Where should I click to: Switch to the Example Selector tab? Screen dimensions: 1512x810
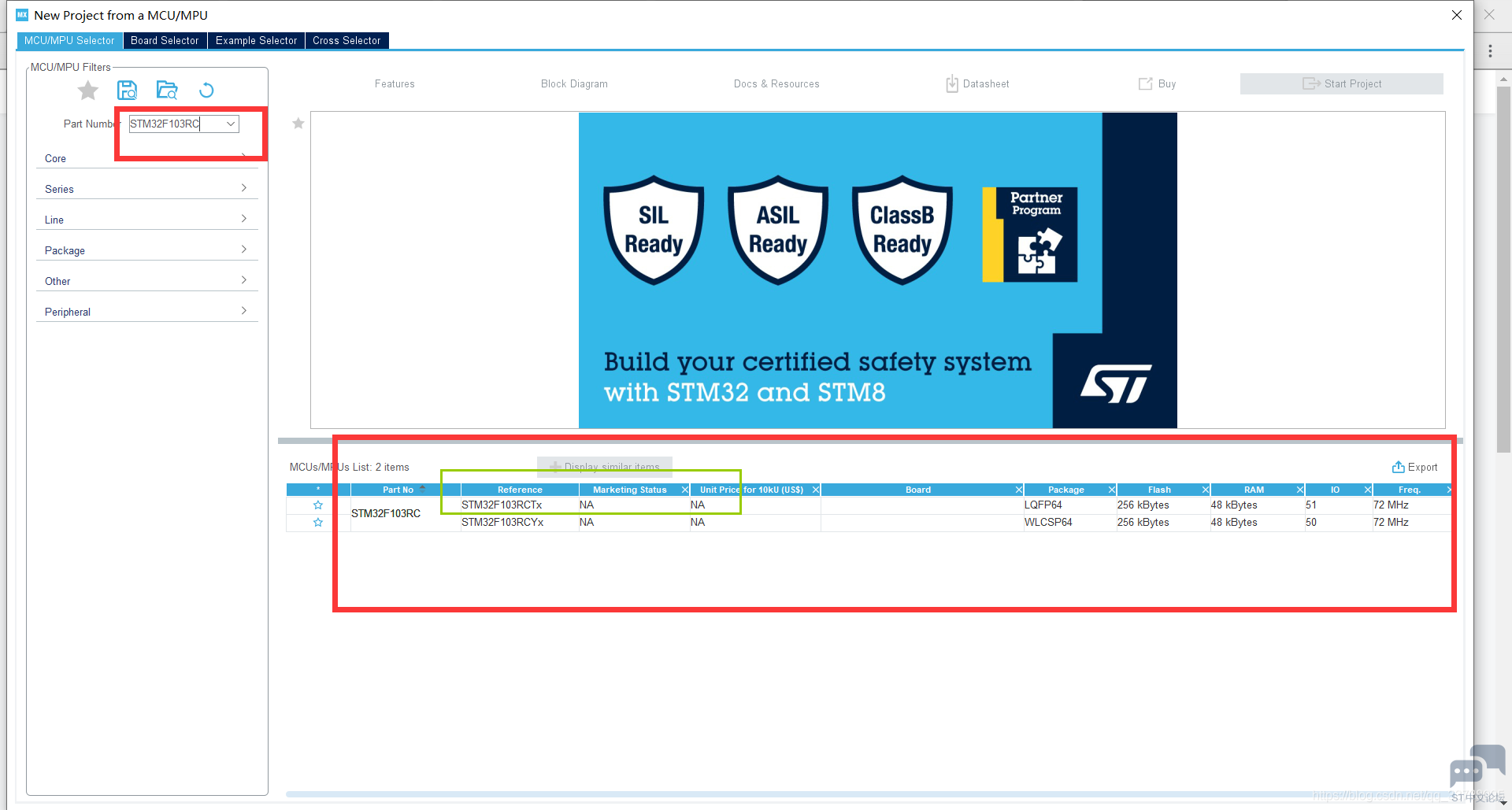tap(256, 40)
